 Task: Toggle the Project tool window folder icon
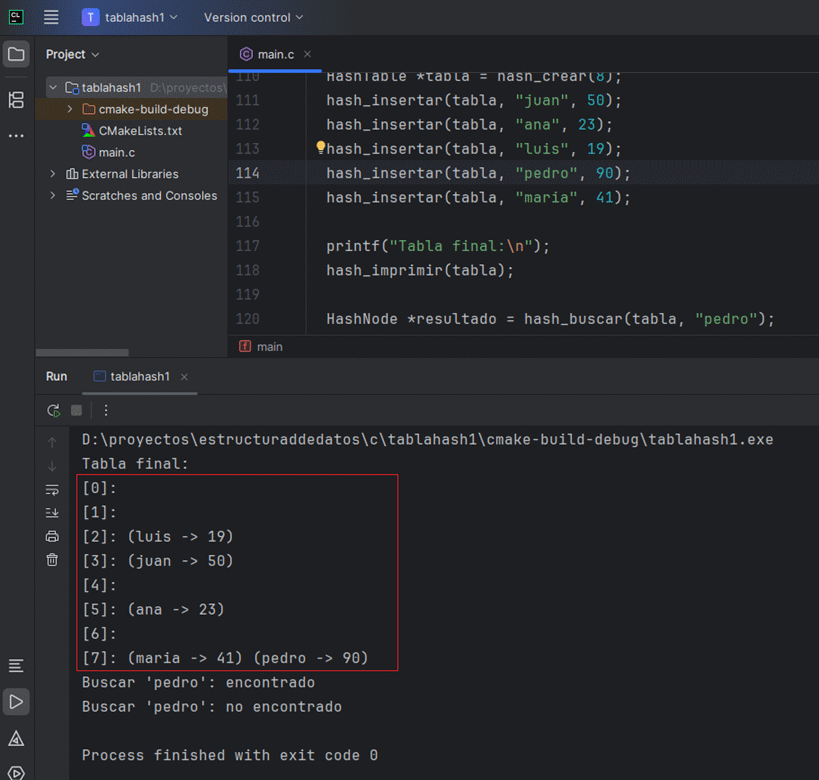point(16,54)
